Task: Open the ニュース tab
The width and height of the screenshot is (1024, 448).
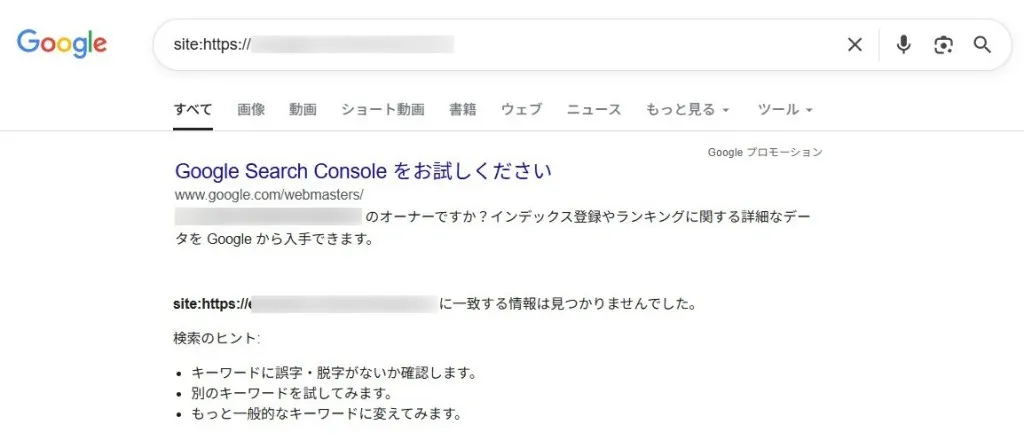Action: coord(594,109)
